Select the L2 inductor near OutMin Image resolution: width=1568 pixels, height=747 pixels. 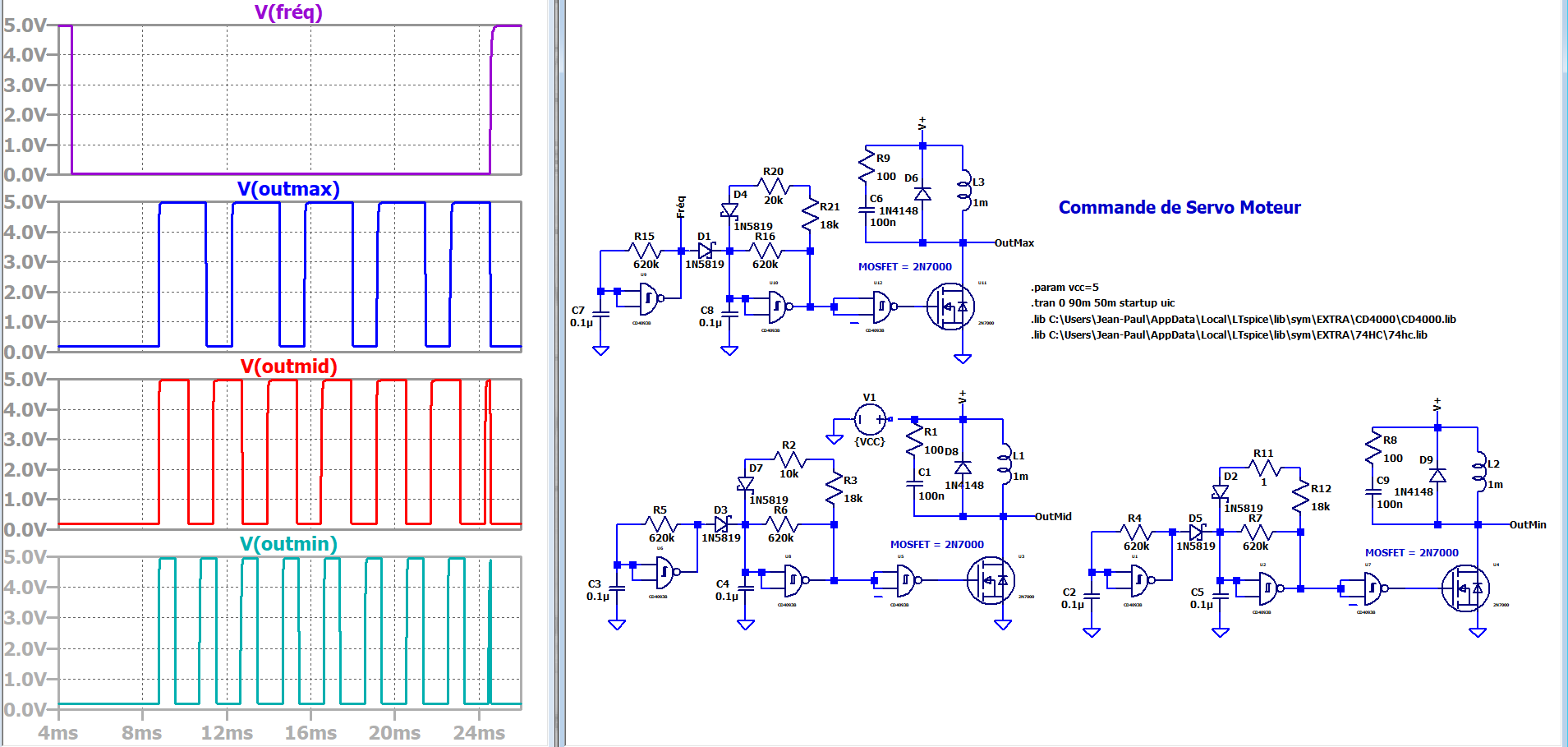pos(1478,472)
